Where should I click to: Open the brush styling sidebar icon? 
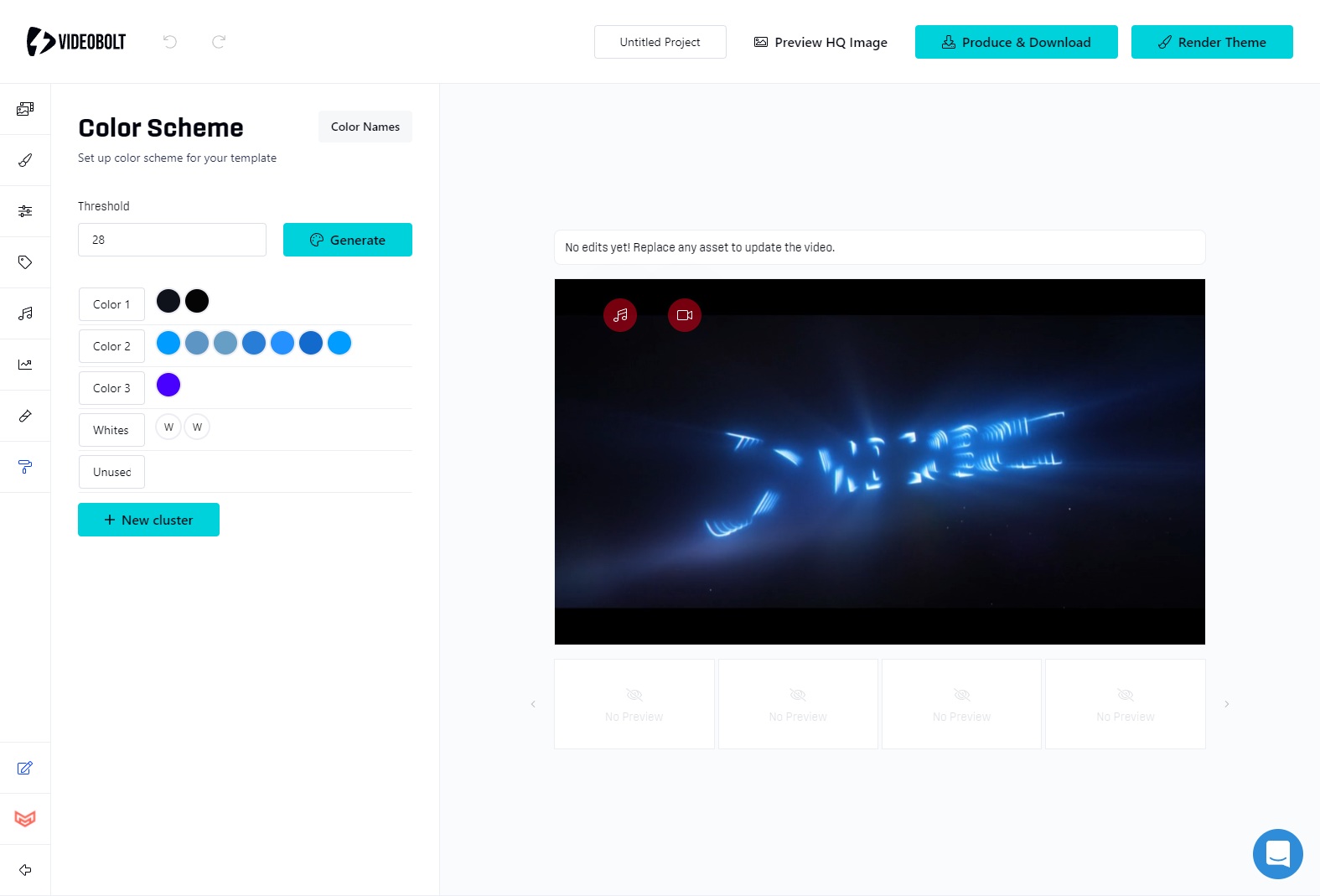[x=25, y=160]
